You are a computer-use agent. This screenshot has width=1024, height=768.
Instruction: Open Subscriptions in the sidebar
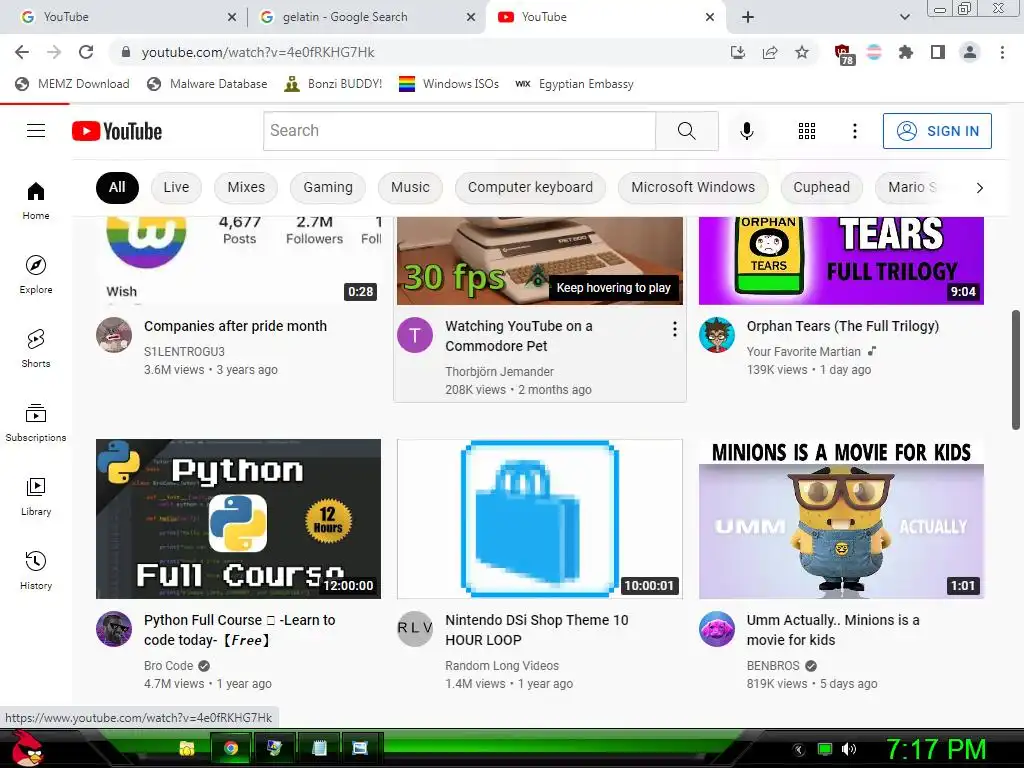coord(36,423)
